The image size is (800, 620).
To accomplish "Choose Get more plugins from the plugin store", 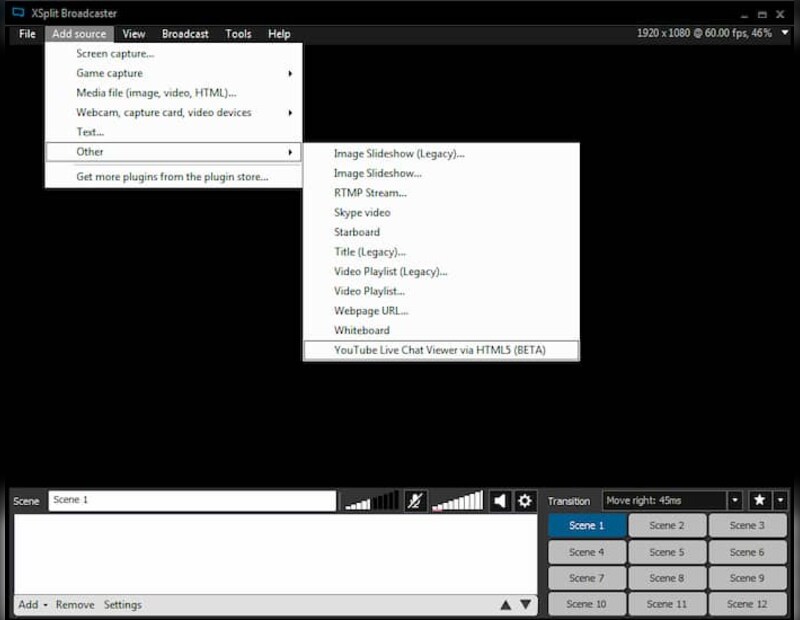I will (x=174, y=177).
